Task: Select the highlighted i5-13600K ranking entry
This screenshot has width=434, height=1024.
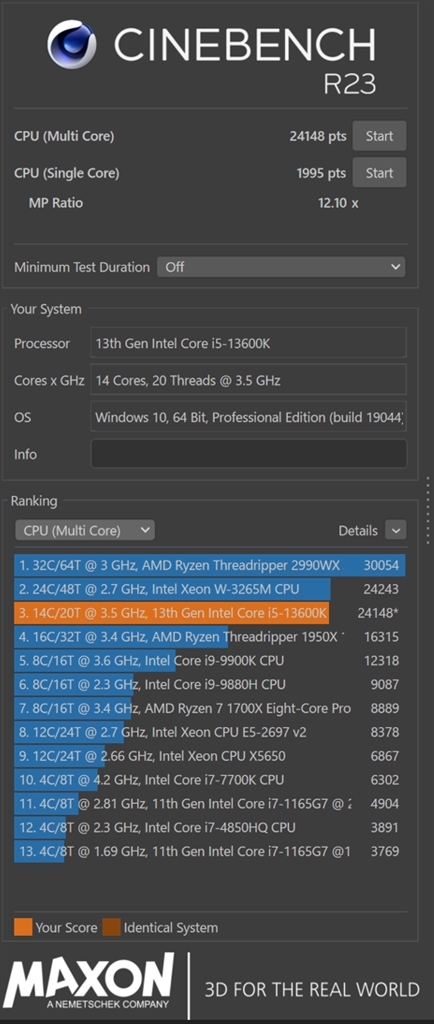Action: [x=209, y=613]
